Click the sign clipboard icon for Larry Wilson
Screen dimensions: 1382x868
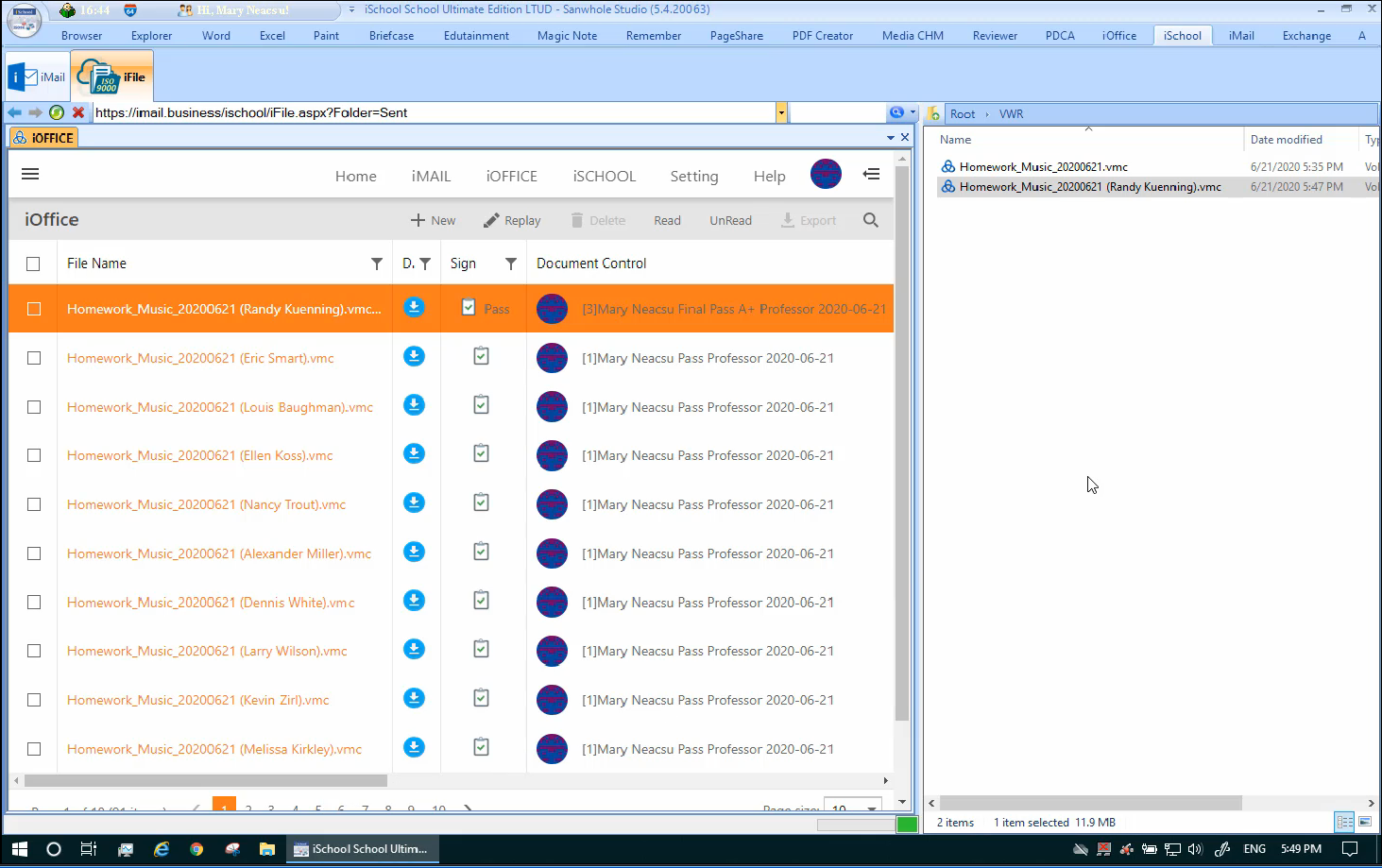coord(481,649)
